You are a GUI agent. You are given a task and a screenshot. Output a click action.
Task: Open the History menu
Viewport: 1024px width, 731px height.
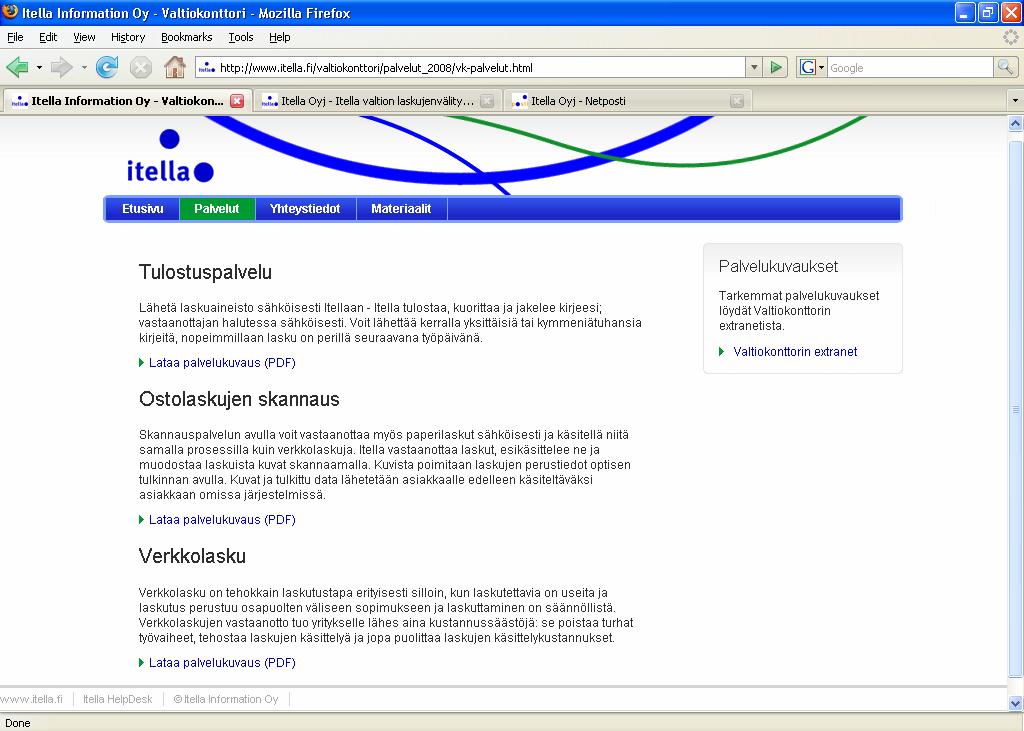128,37
